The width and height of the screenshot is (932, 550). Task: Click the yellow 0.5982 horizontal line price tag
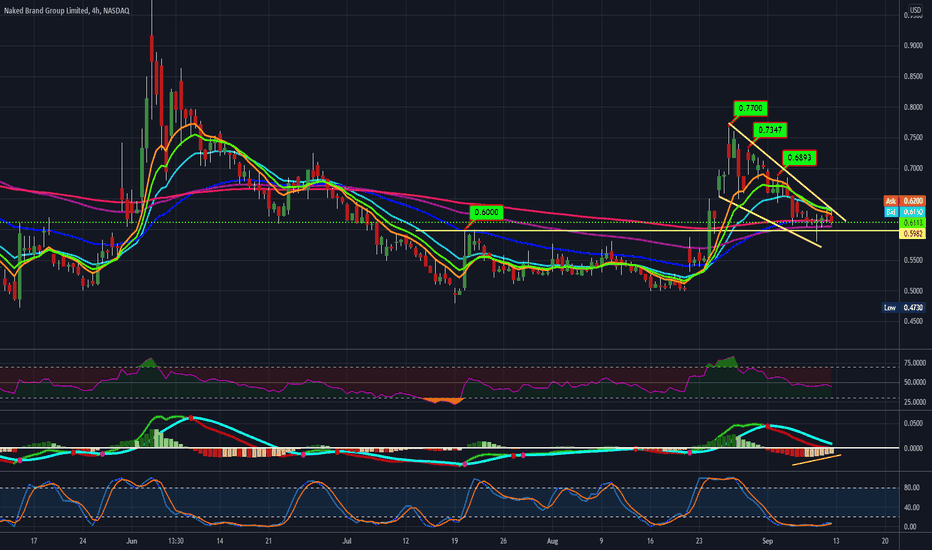click(913, 234)
